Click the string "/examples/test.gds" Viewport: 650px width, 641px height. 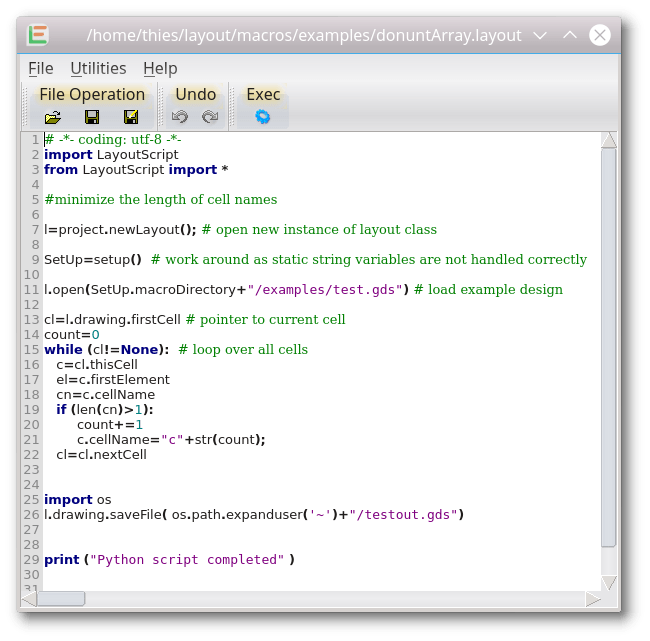click(325, 289)
